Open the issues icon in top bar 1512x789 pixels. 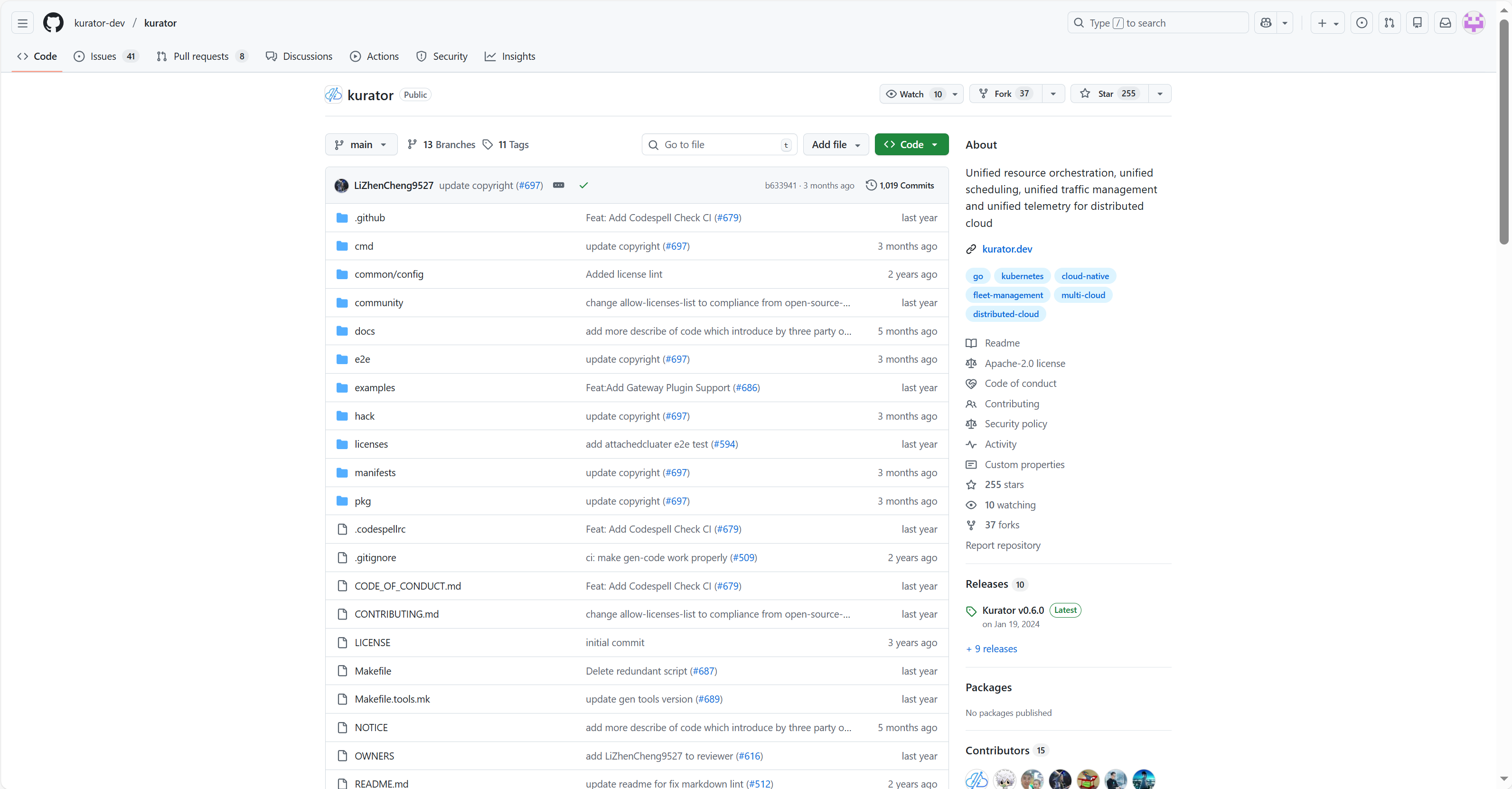click(x=1362, y=23)
